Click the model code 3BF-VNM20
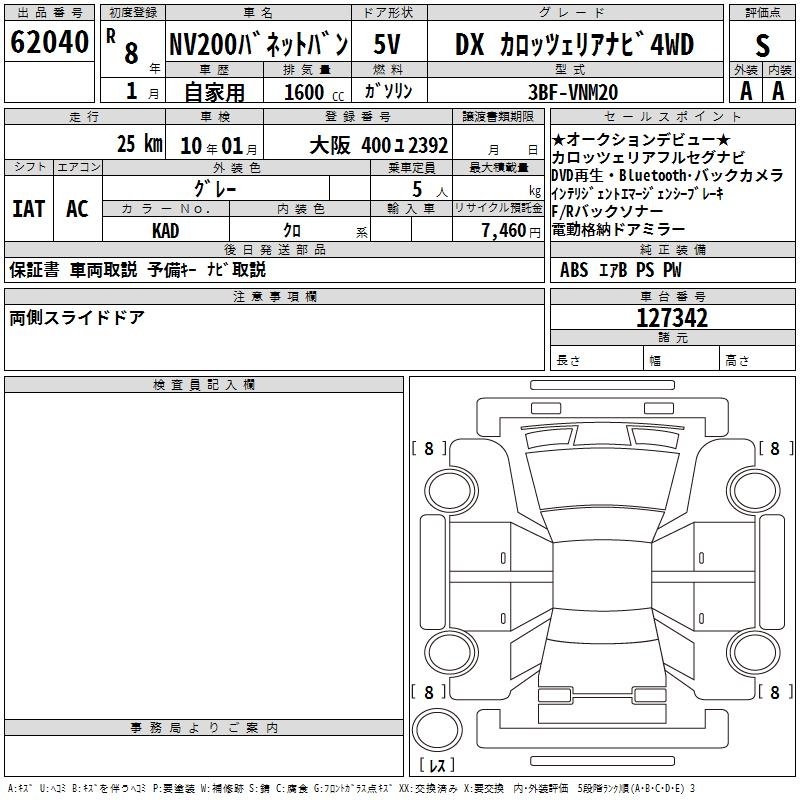The image size is (800, 800). pos(574,91)
